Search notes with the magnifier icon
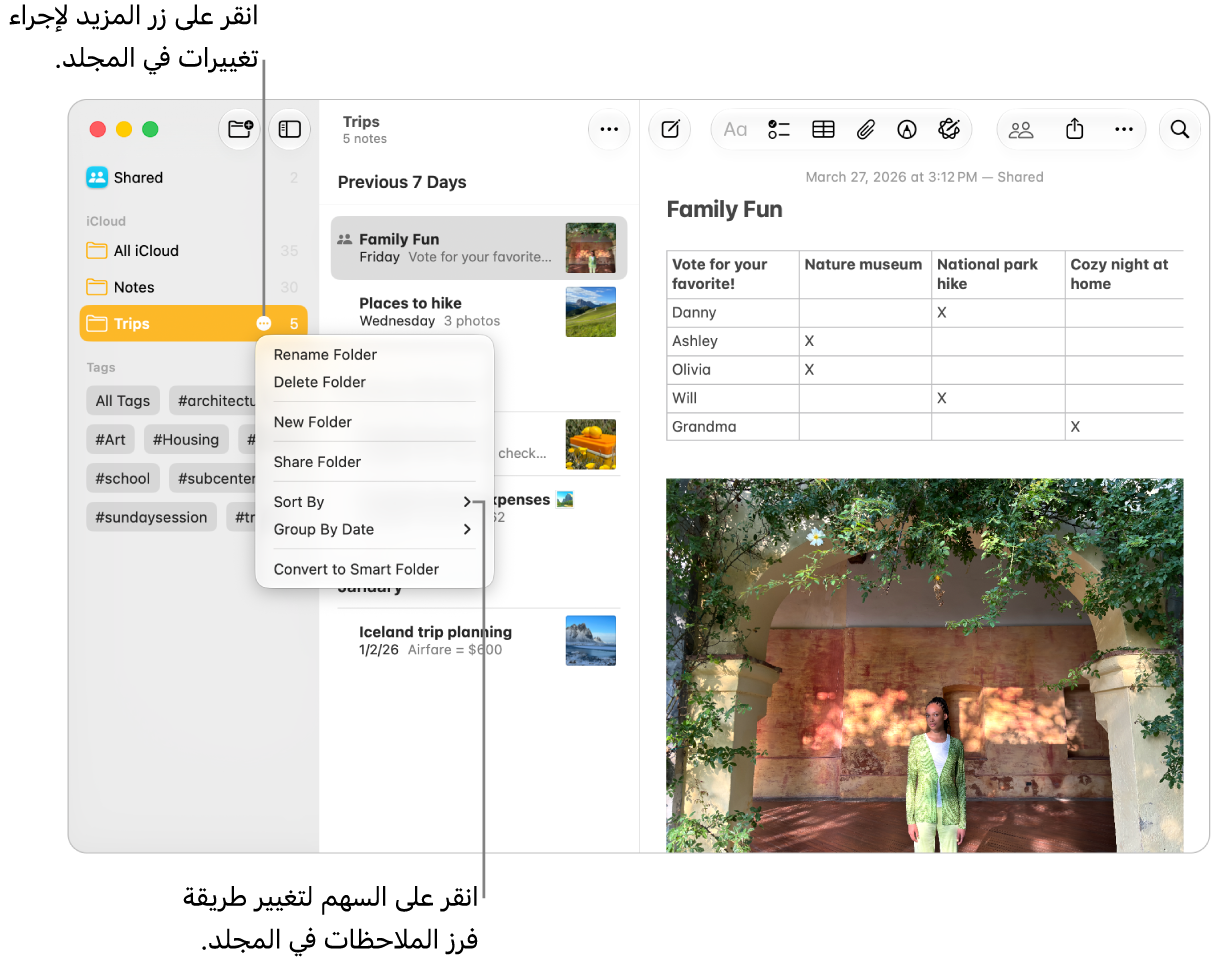This screenshot has width=1213, height=963. click(x=1180, y=129)
